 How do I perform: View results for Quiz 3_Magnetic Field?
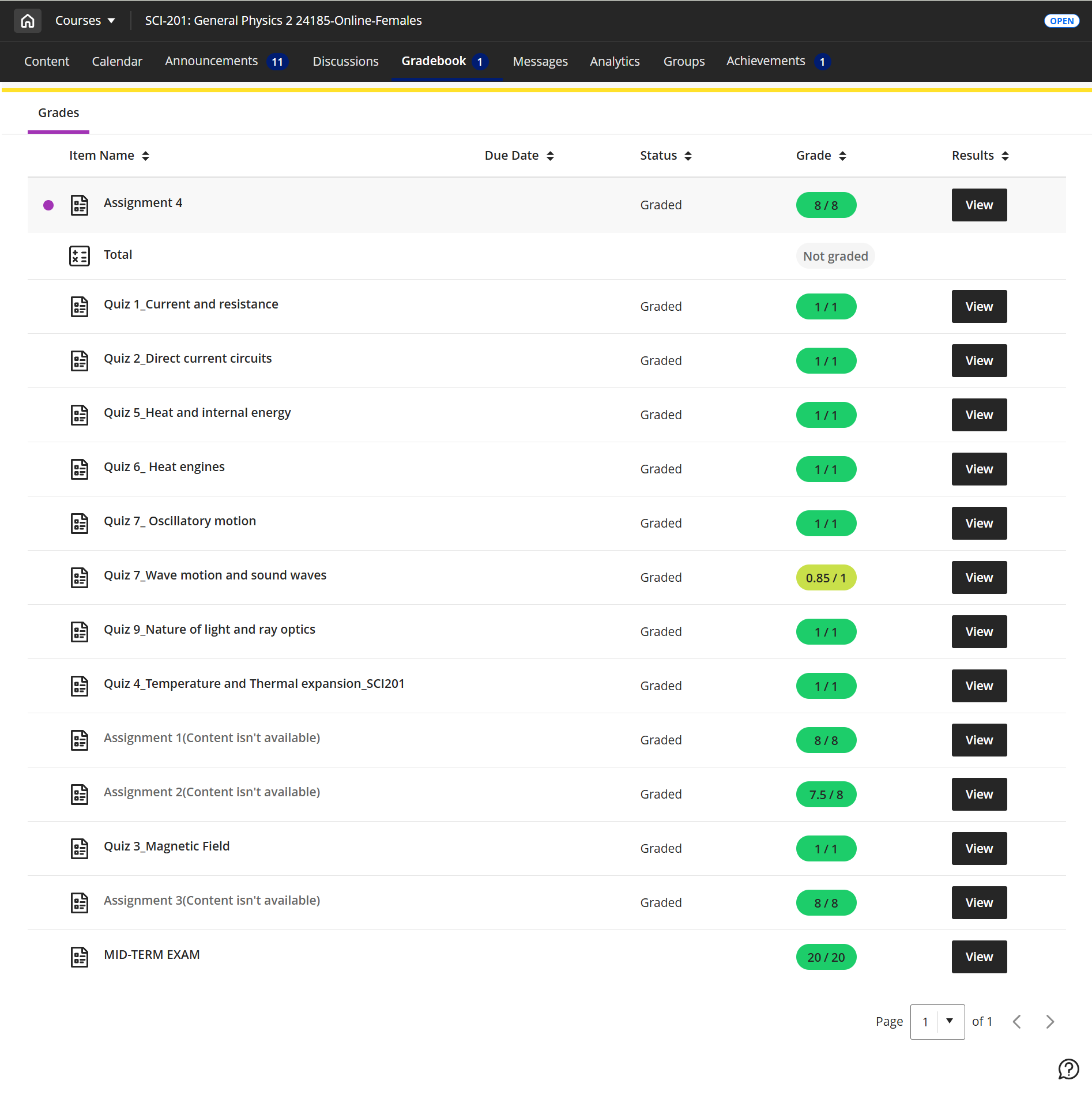(979, 849)
